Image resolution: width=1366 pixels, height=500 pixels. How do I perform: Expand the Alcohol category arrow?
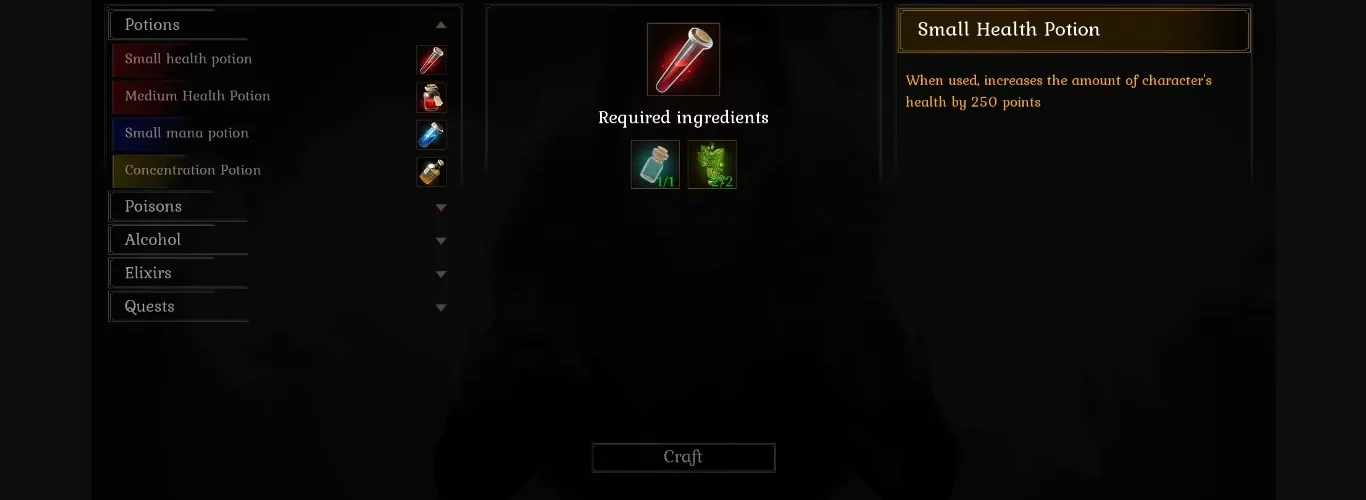tap(441, 240)
